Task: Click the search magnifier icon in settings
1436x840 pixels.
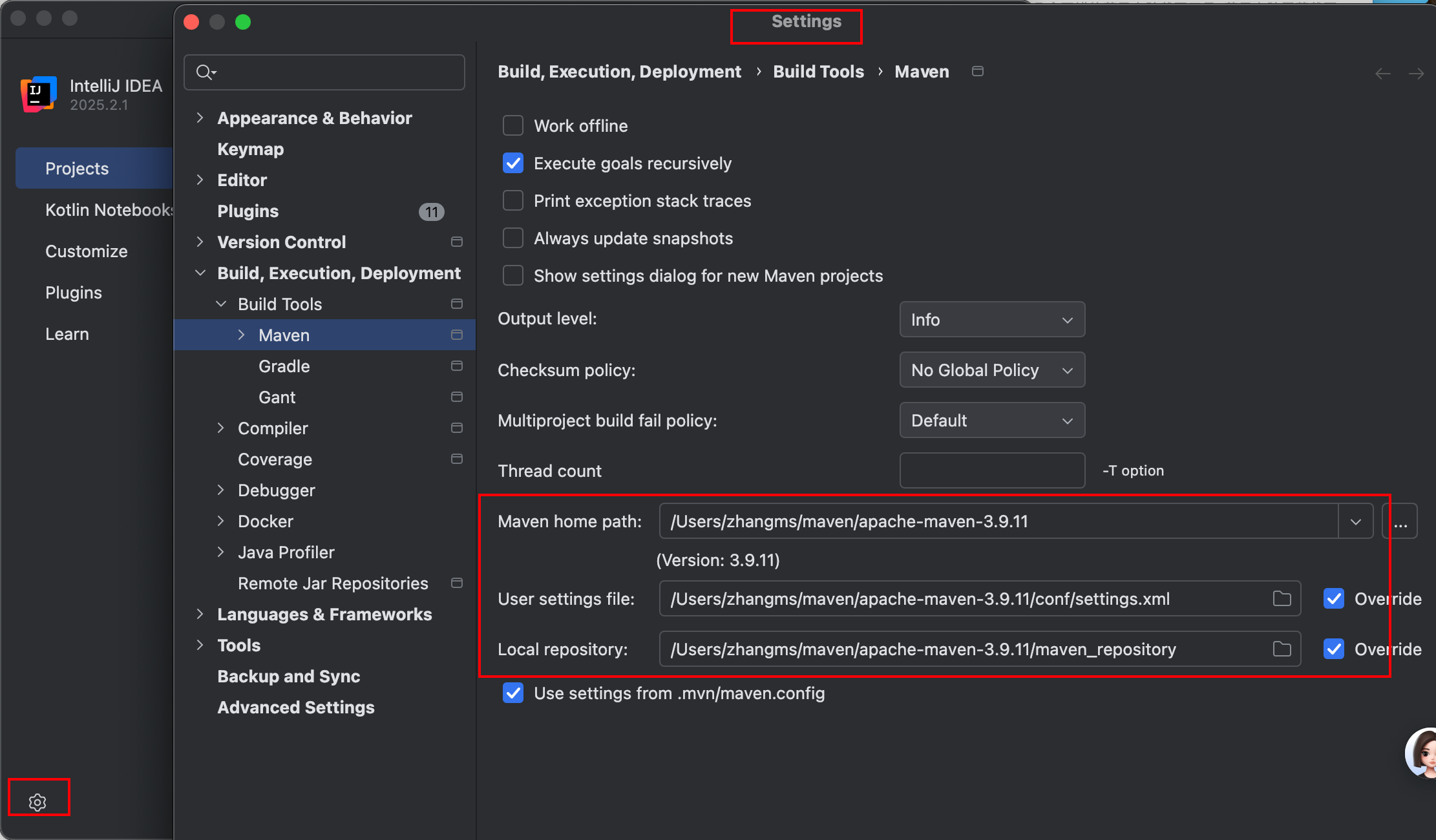Action: [206, 72]
